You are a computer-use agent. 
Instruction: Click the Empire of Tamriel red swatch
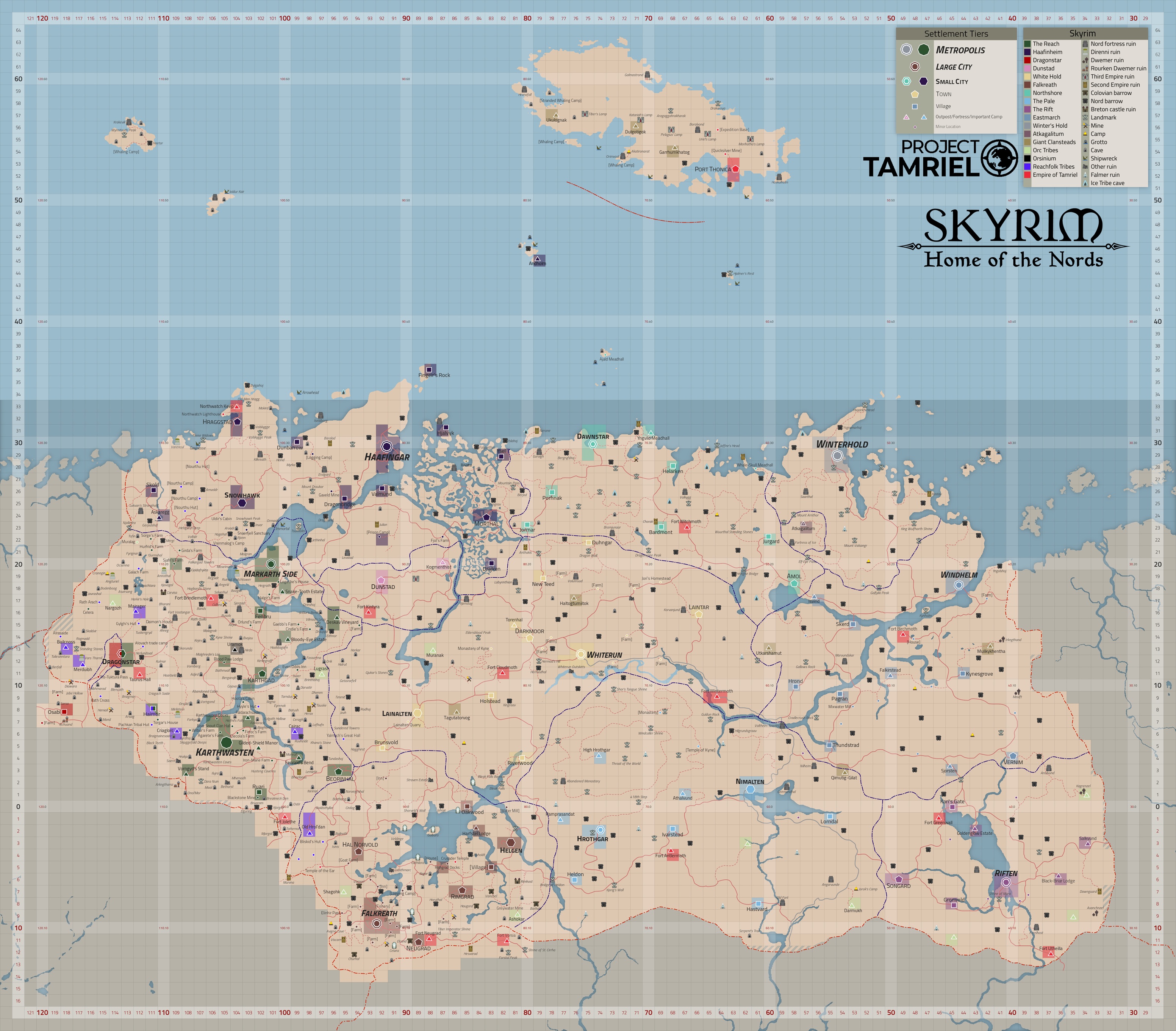(1027, 175)
